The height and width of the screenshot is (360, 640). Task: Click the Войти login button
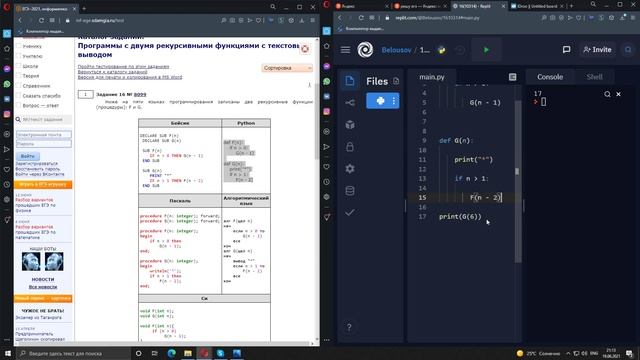click(27, 156)
